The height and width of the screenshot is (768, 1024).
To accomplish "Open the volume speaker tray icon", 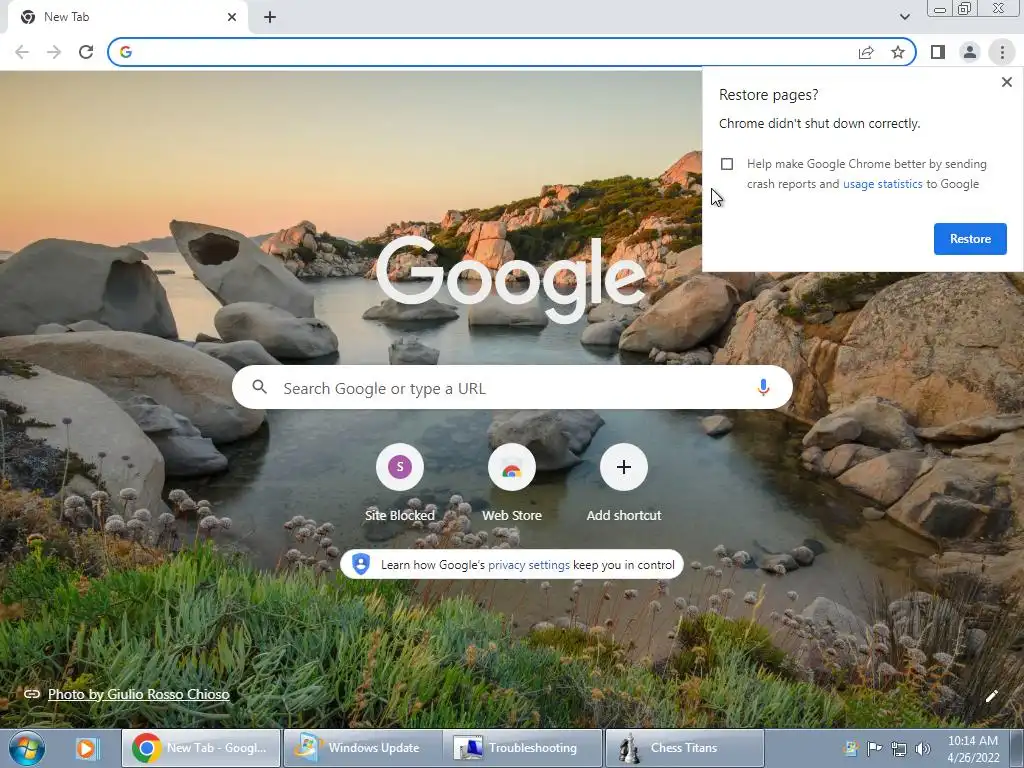I will click(x=922, y=748).
